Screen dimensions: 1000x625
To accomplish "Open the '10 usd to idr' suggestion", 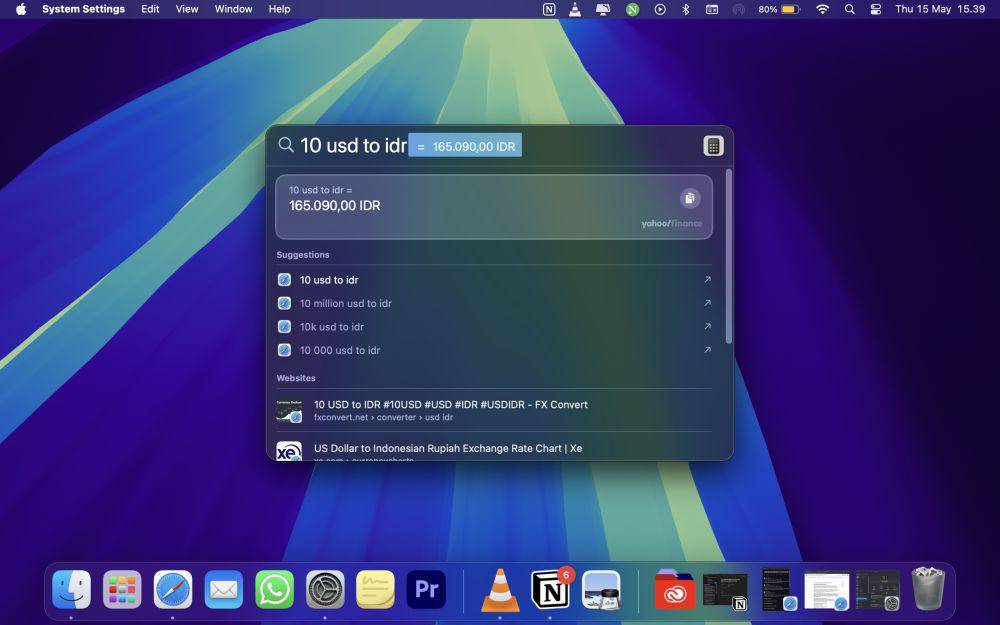I will pos(494,280).
